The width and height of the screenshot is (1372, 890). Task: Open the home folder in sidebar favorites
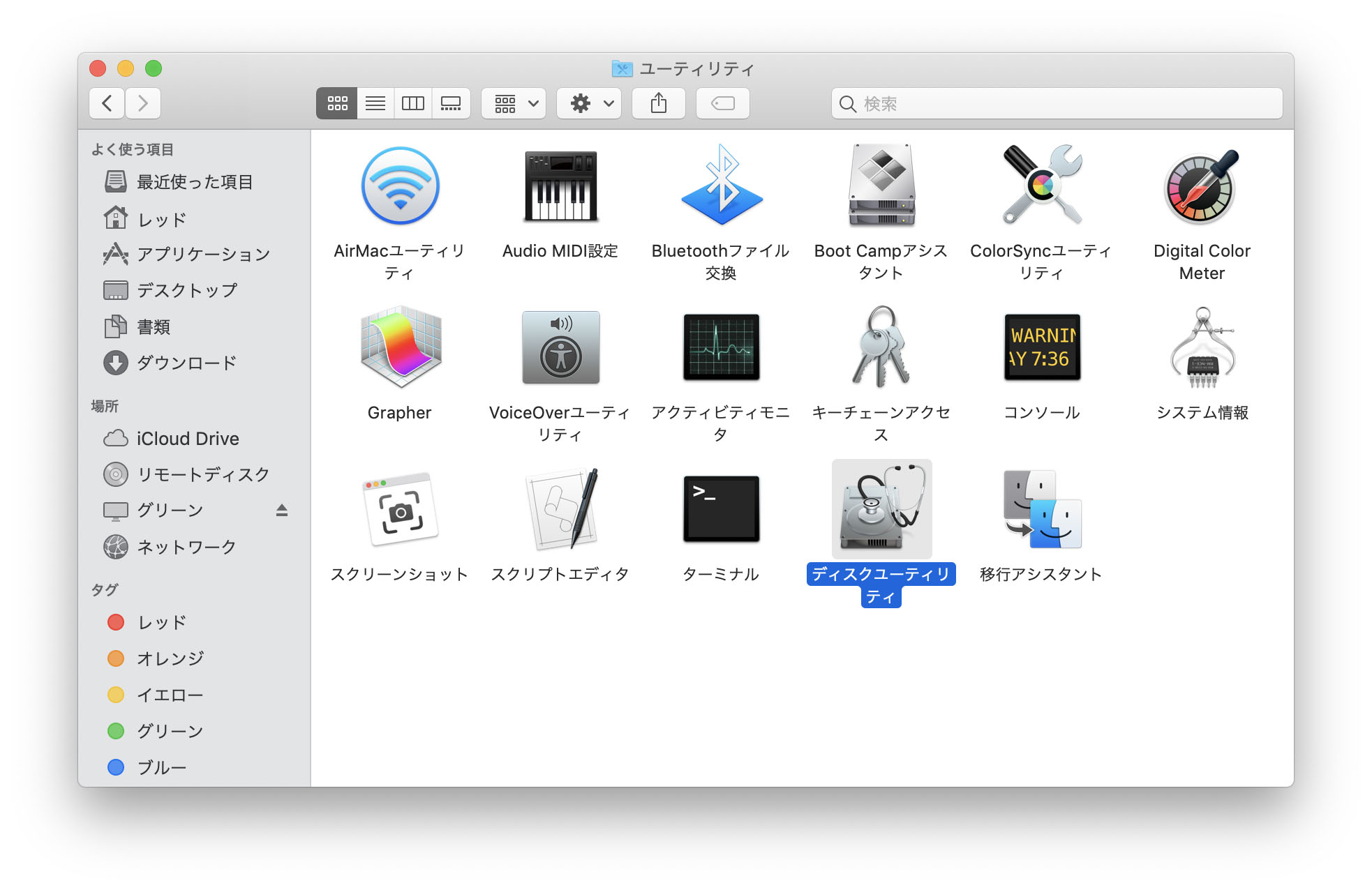click(x=194, y=219)
